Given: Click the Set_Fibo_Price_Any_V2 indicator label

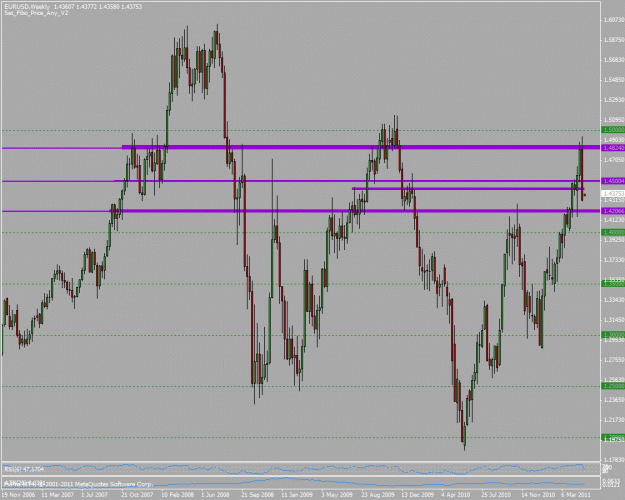Looking at the screenshot, I should pyautogui.click(x=36, y=13).
